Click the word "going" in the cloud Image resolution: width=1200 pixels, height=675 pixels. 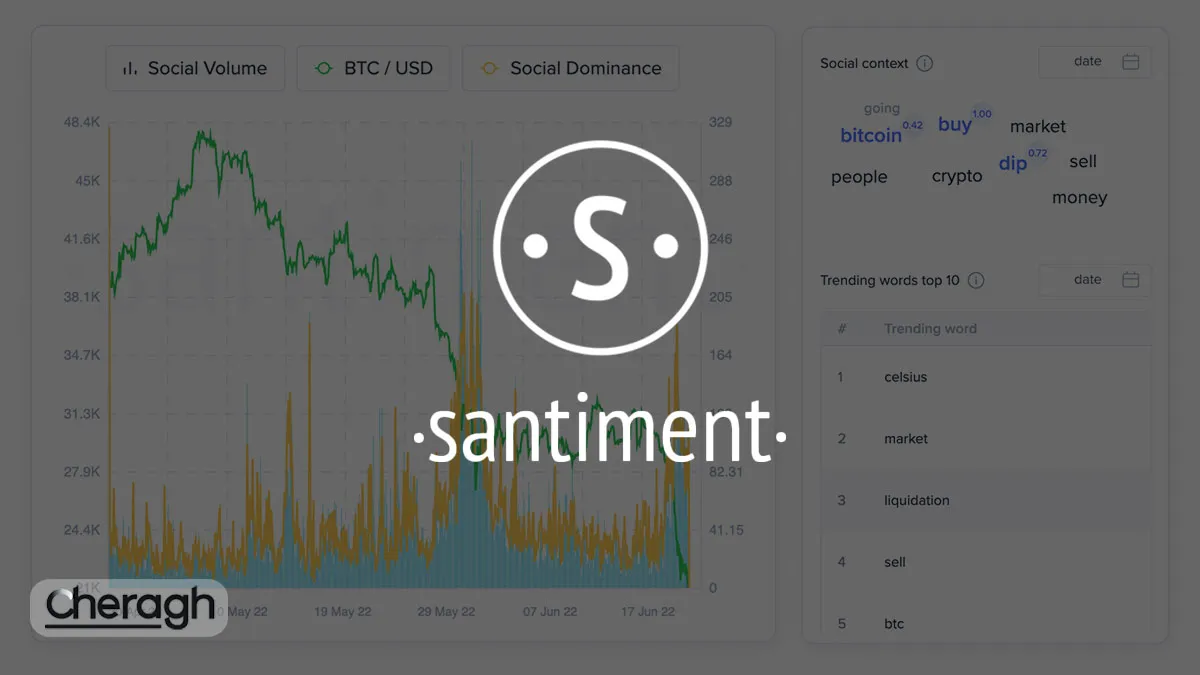882,109
